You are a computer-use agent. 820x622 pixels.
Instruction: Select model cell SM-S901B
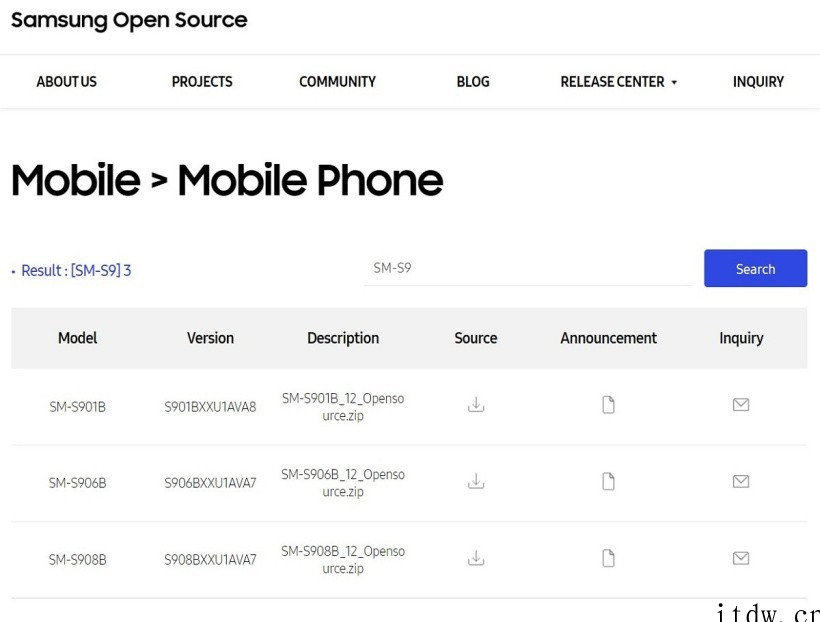pyautogui.click(x=77, y=406)
